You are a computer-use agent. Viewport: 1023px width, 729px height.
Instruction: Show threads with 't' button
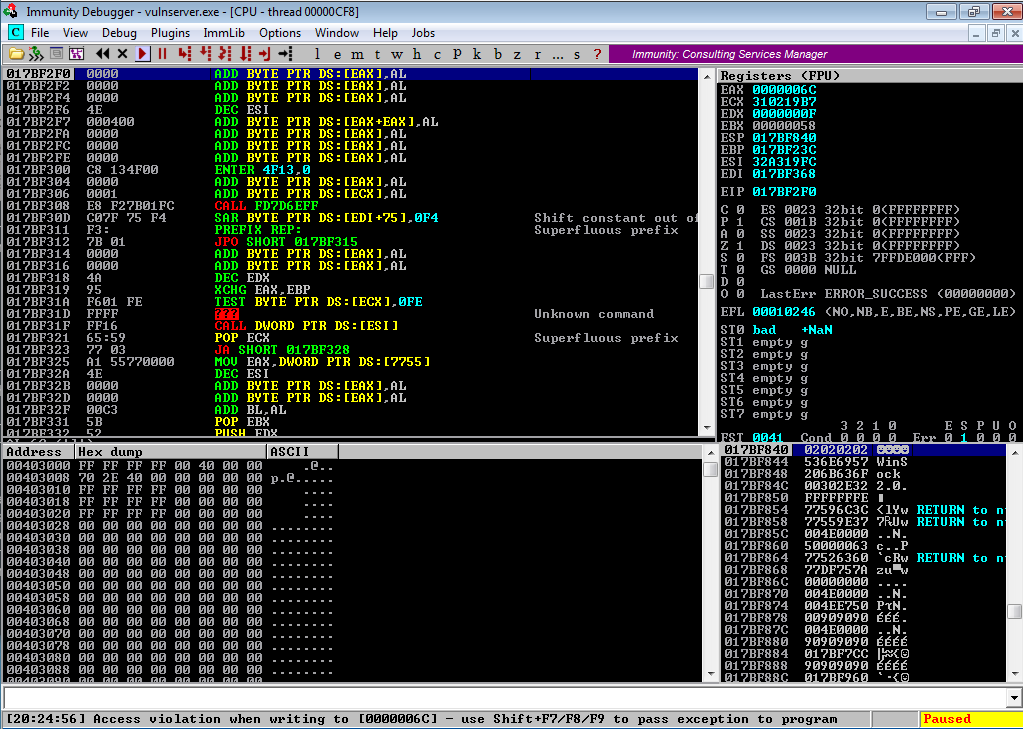coord(377,54)
